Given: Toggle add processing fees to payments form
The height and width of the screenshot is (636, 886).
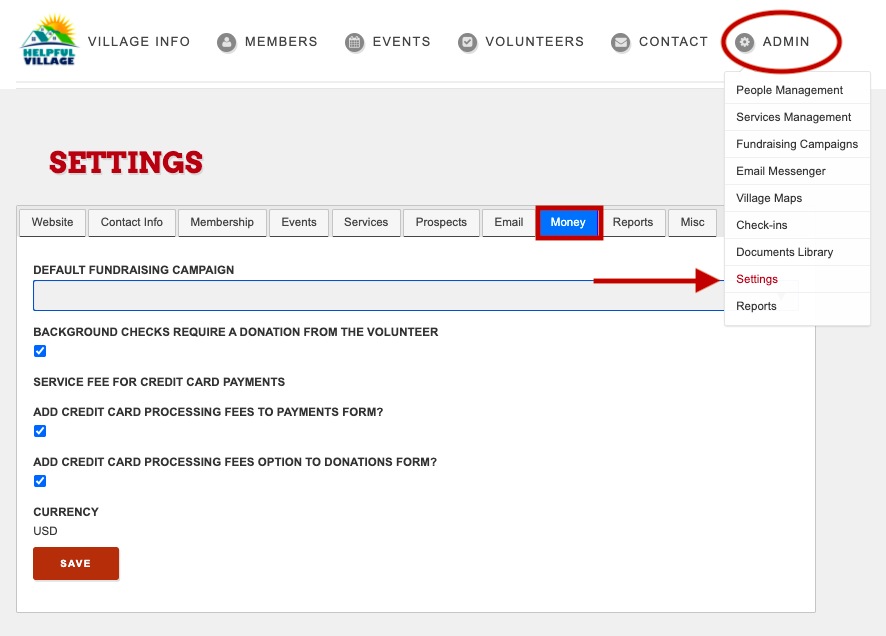Looking at the screenshot, I should point(40,432).
